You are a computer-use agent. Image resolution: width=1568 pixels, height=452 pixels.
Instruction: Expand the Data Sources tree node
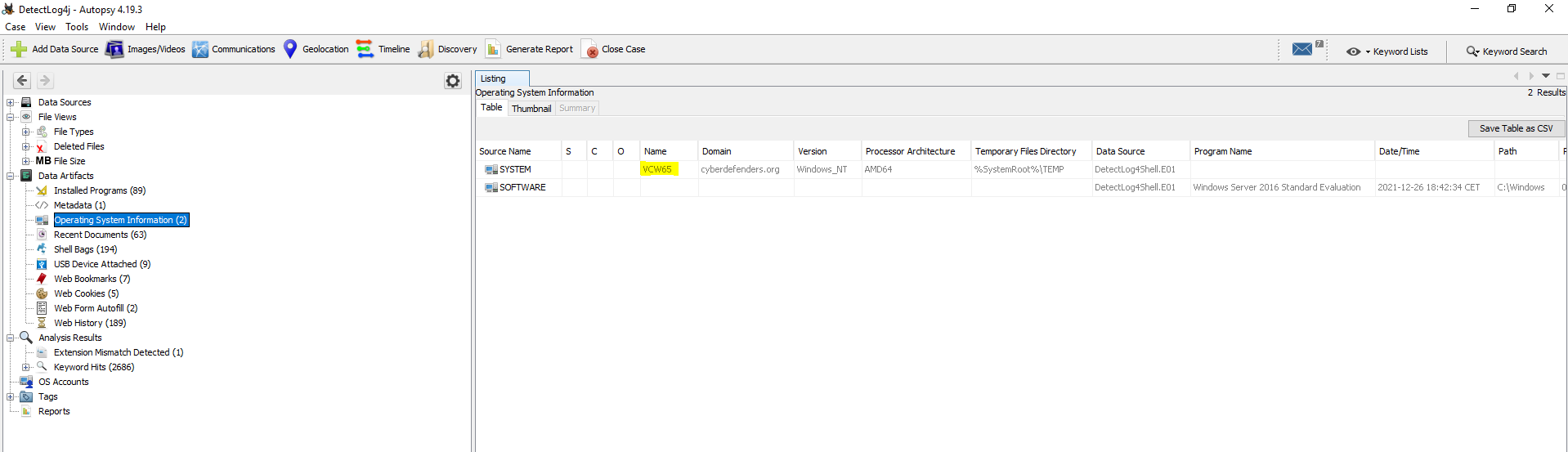[11, 103]
